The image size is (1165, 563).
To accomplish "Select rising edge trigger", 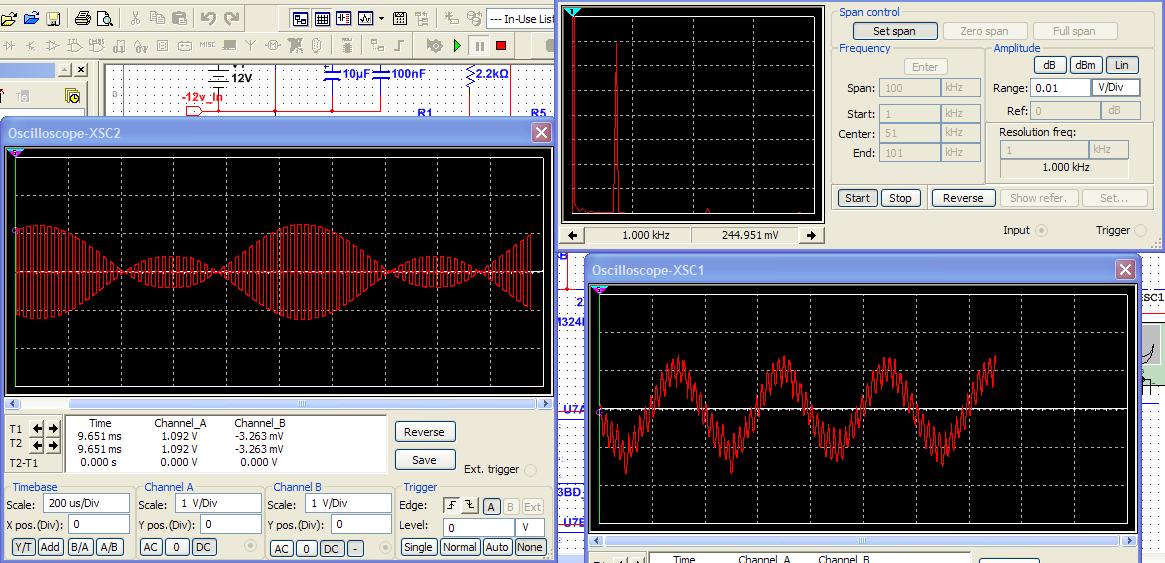I will (451, 506).
